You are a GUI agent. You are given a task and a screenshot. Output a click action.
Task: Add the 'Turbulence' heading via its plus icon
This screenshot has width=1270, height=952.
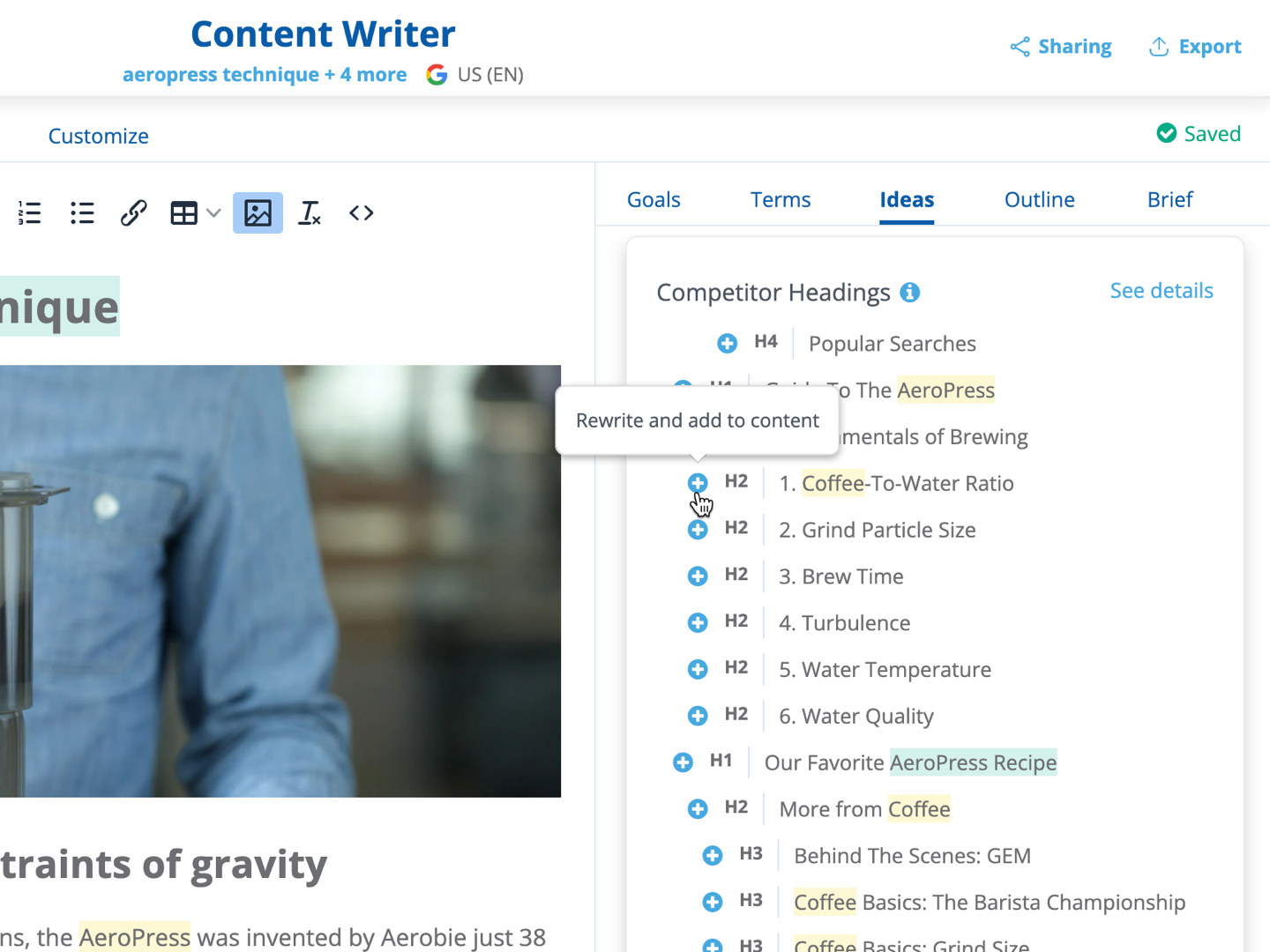[x=698, y=622]
